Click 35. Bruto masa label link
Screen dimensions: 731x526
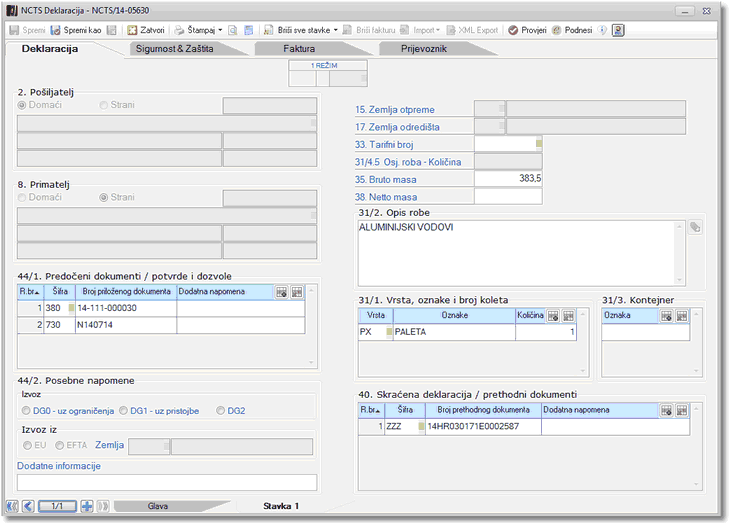(x=386, y=180)
